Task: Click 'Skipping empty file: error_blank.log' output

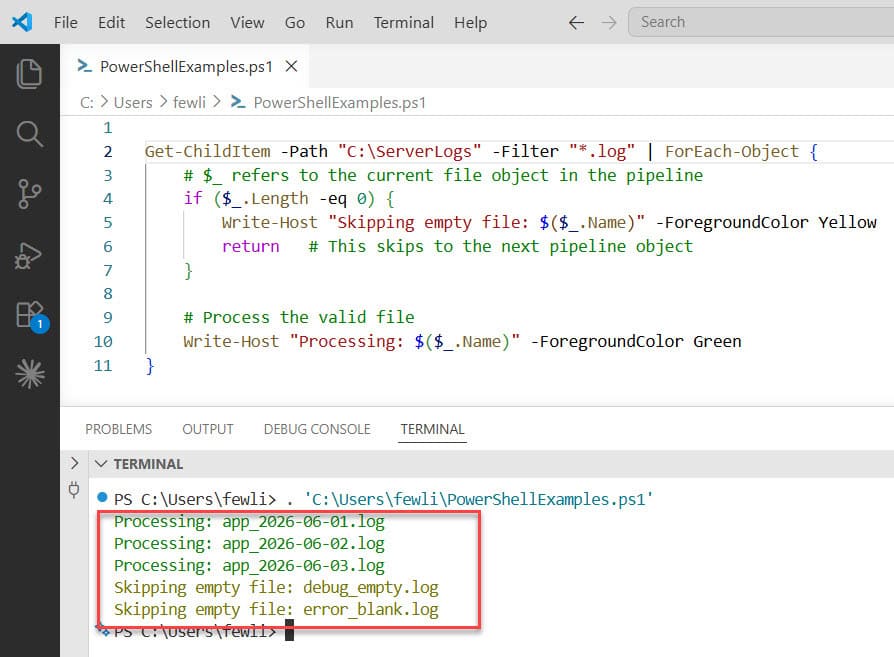Action: pyautogui.click(x=276, y=610)
